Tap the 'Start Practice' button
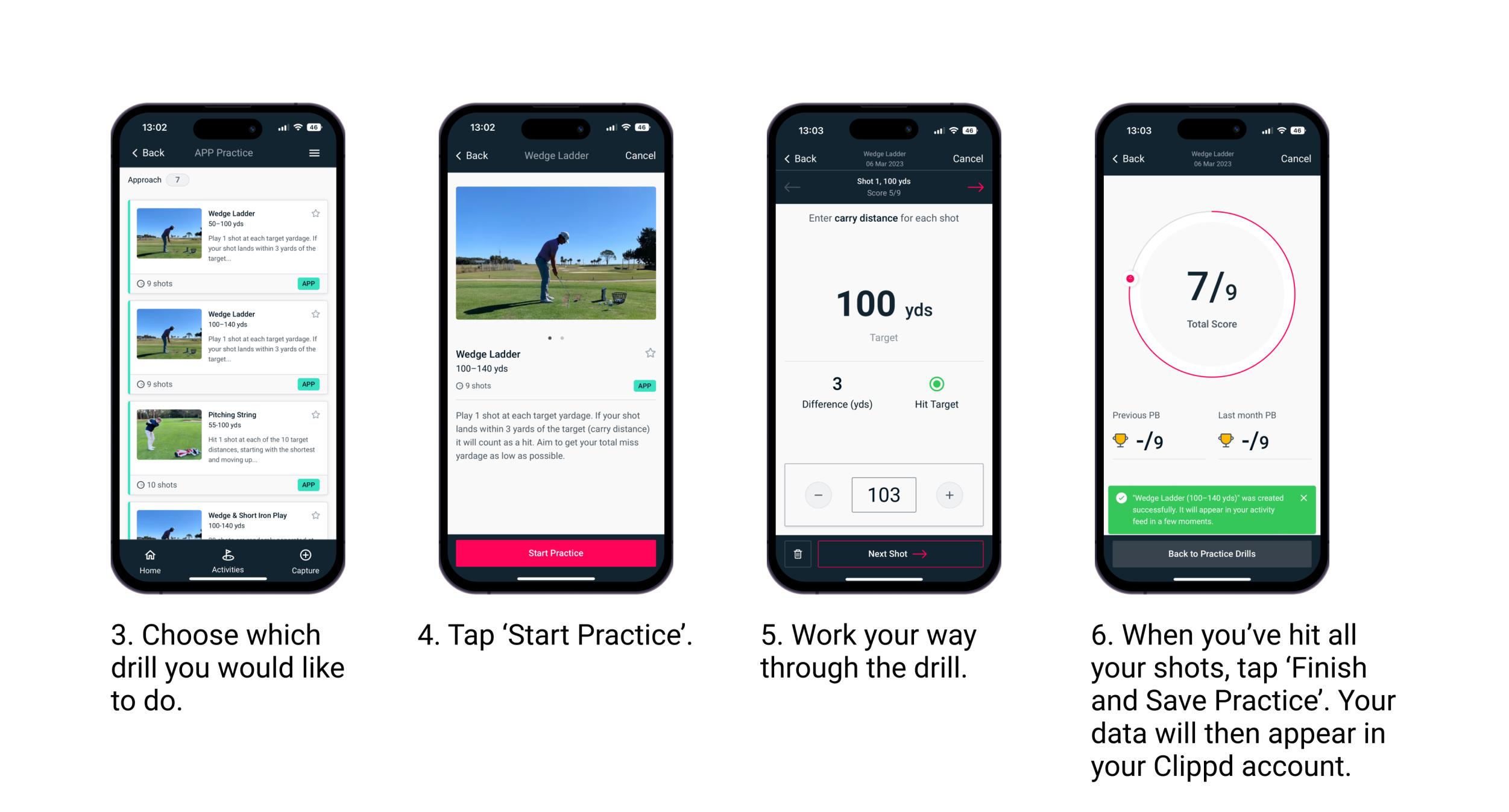 555,554
